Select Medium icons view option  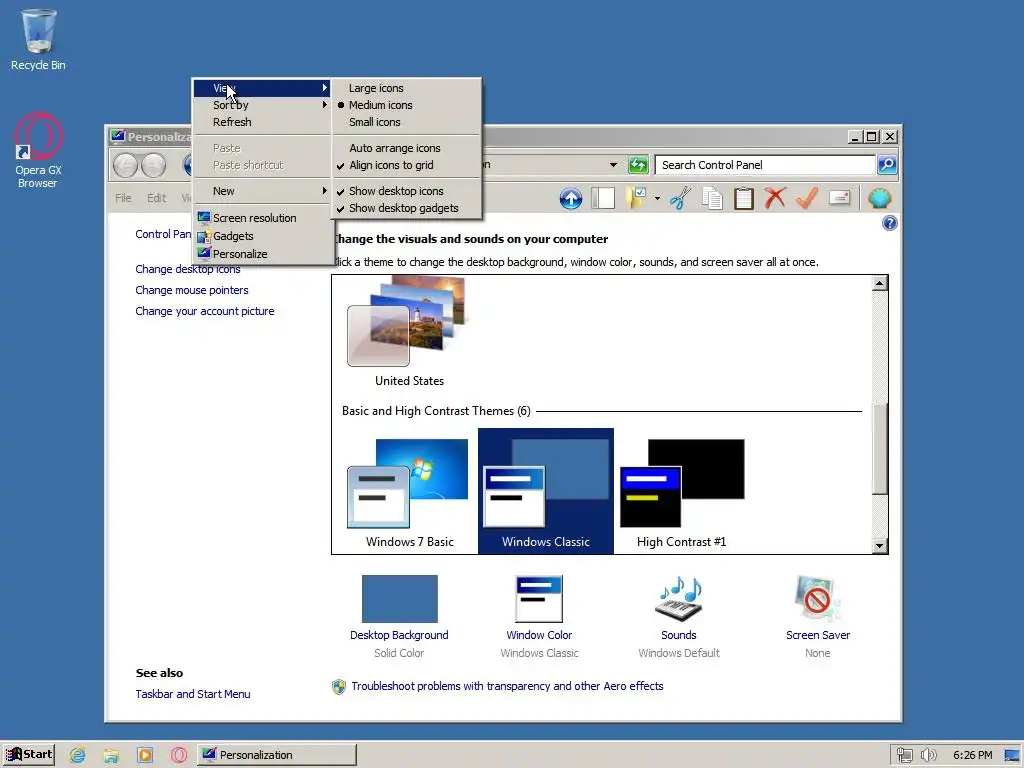point(407,104)
